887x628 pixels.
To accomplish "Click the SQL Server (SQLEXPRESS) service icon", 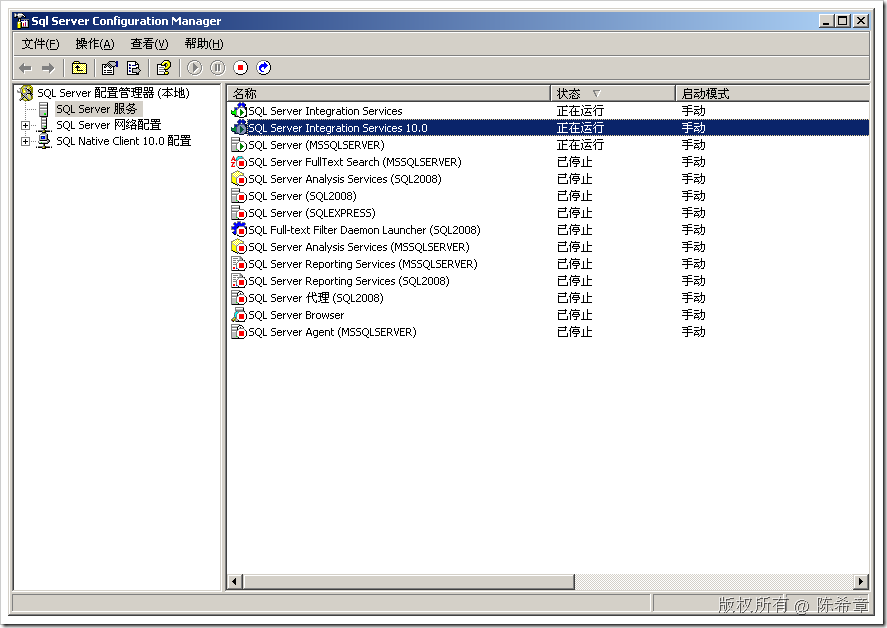I will click(x=239, y=213).
